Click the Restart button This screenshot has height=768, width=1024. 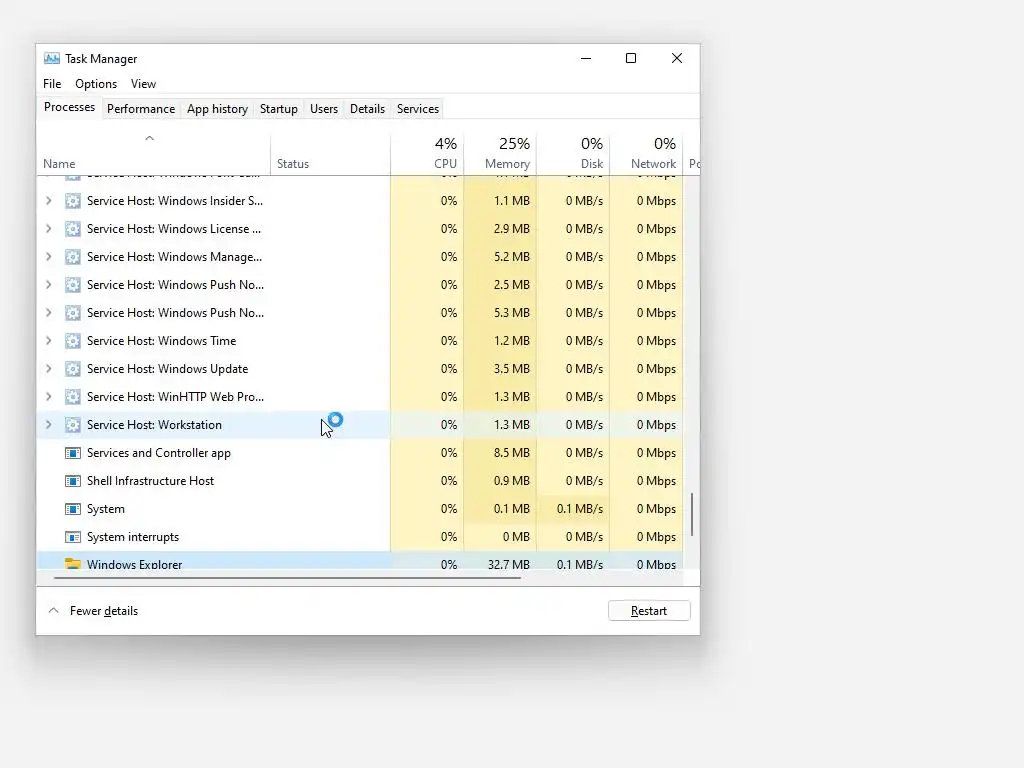[x=649, y=611]
